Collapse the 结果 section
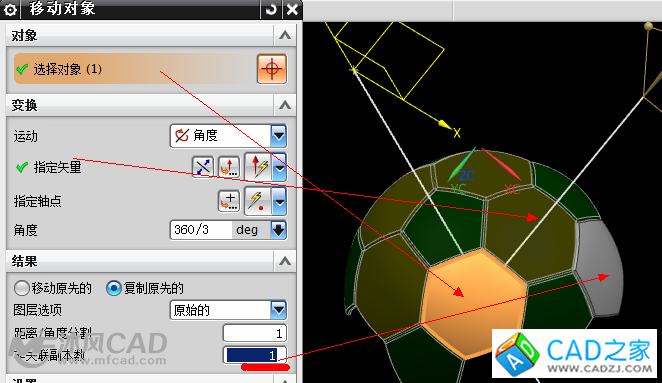 click(x=285, y=261)
